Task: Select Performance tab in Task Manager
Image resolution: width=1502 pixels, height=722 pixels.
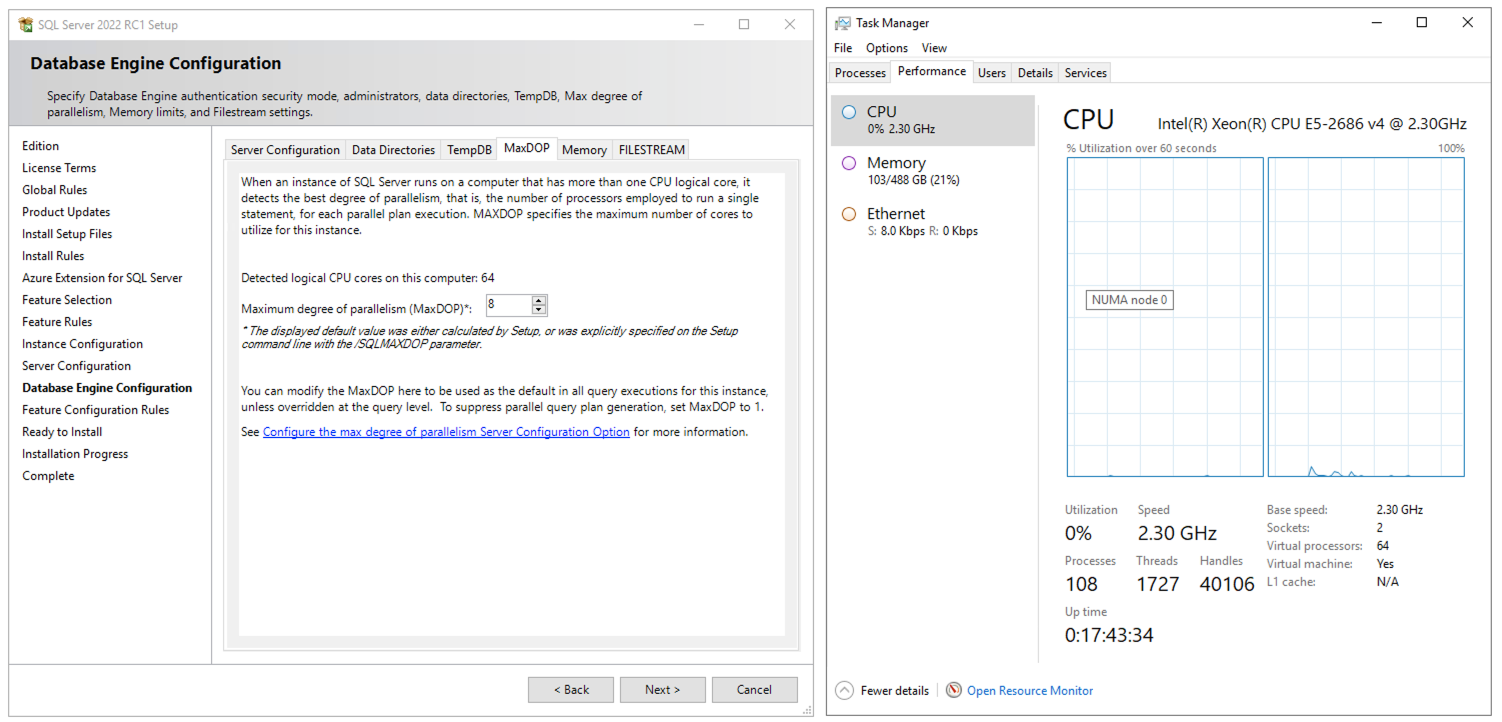Action: click(932, 72)
